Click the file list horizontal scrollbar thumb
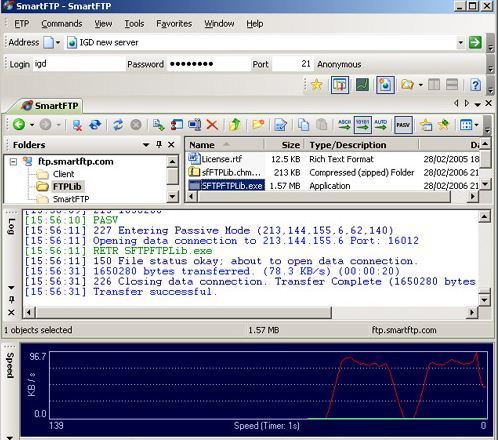The width and height of the screenshot is (498, 440). 324,196
